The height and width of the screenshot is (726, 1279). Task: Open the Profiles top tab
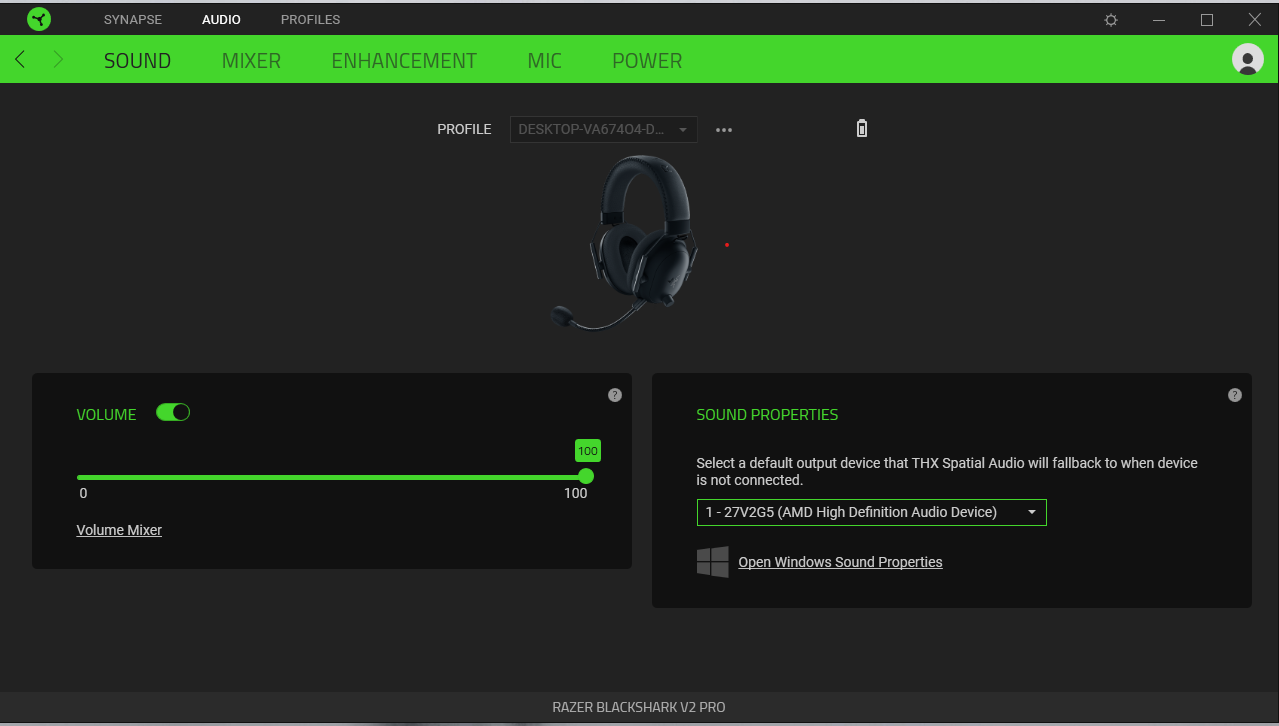coord(310,20)
